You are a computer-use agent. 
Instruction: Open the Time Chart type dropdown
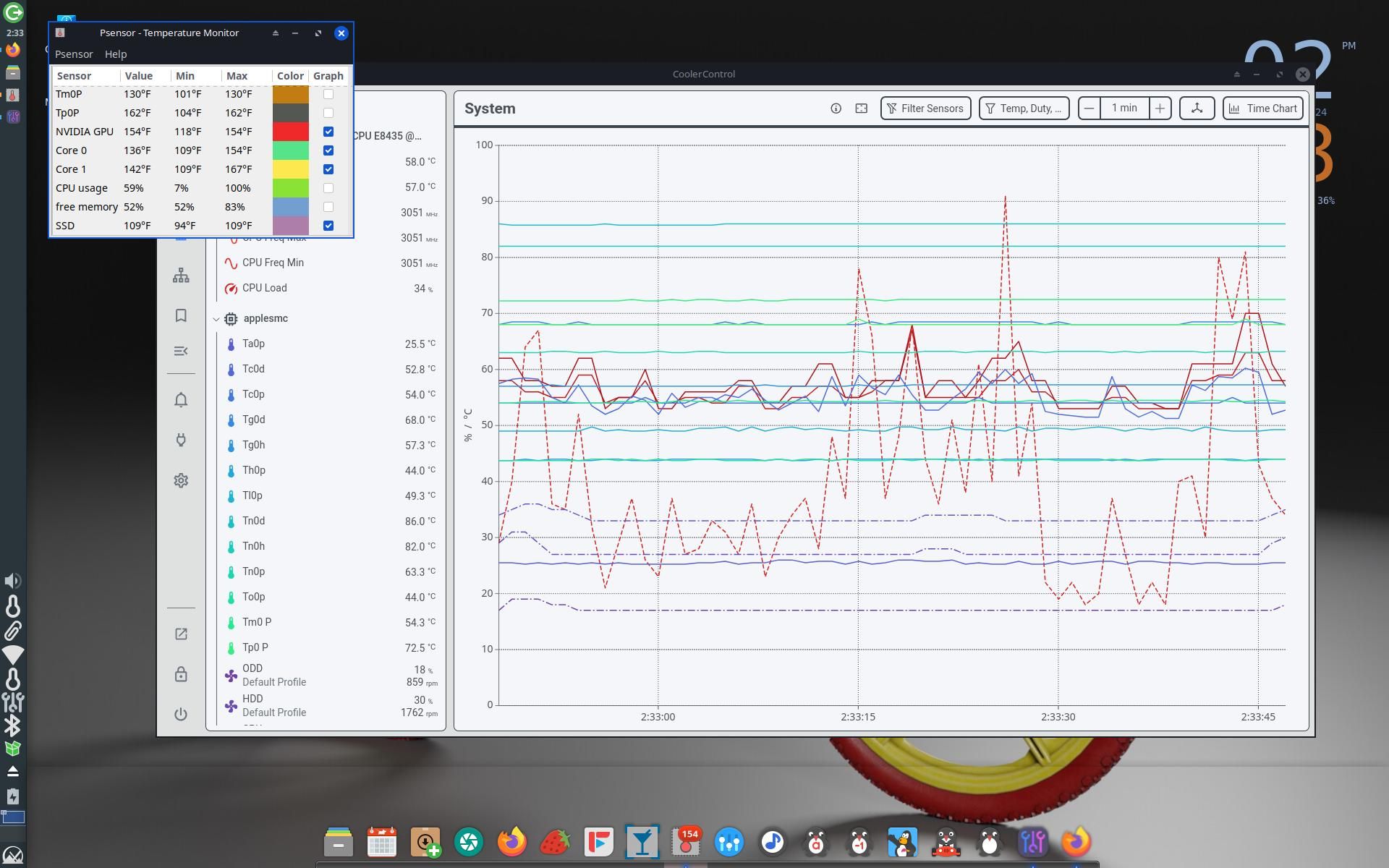[1262, 109]
